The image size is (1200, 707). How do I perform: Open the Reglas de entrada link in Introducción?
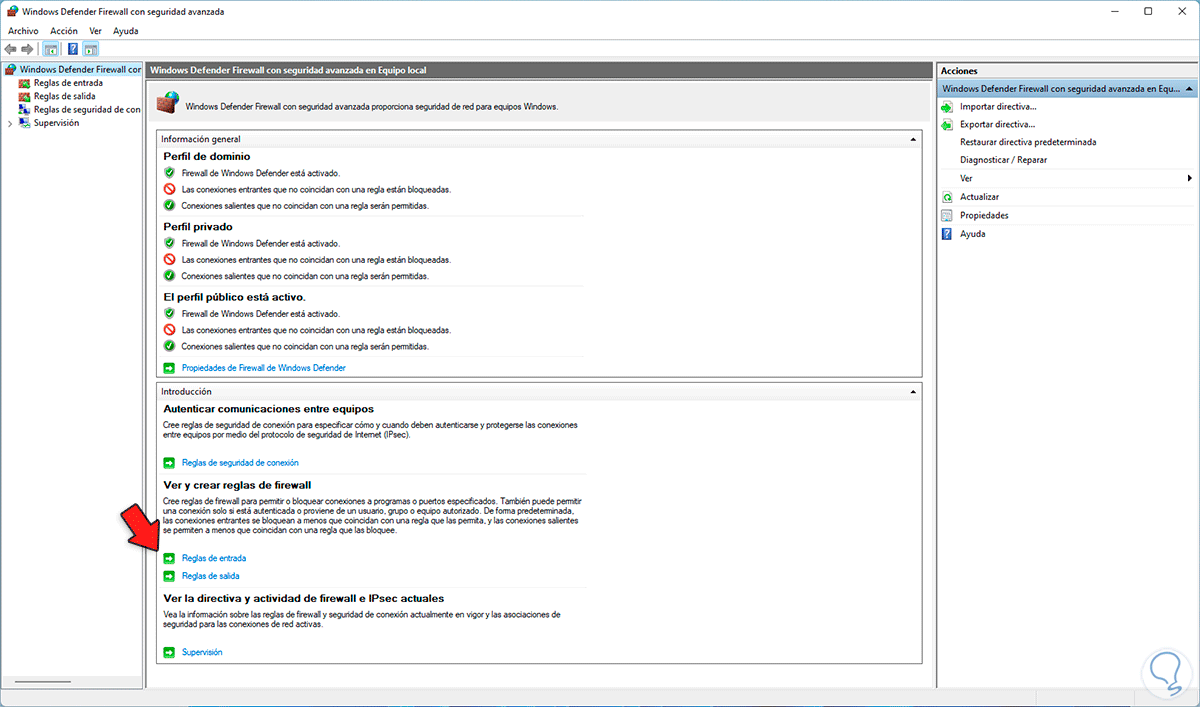coord(214,558)
